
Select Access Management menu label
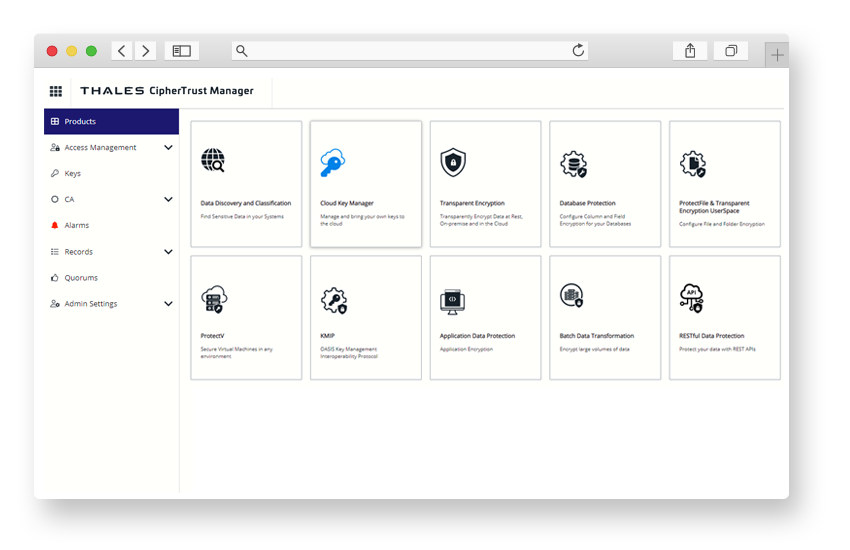pos(100,147)
